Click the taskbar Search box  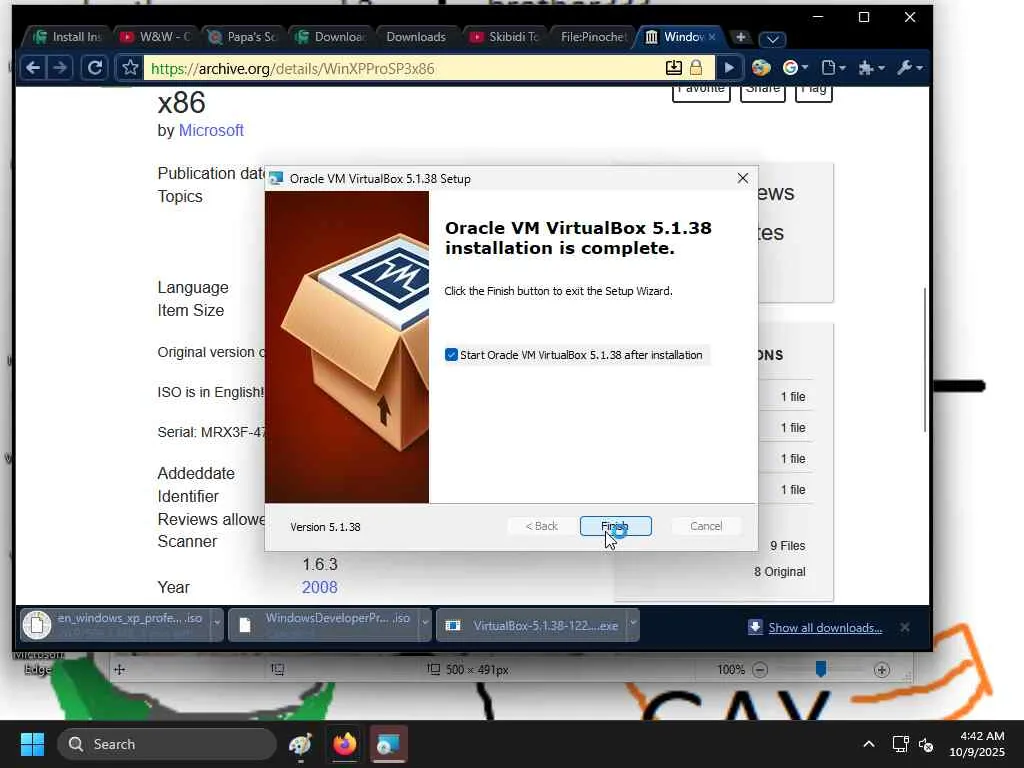coord(167,744)
